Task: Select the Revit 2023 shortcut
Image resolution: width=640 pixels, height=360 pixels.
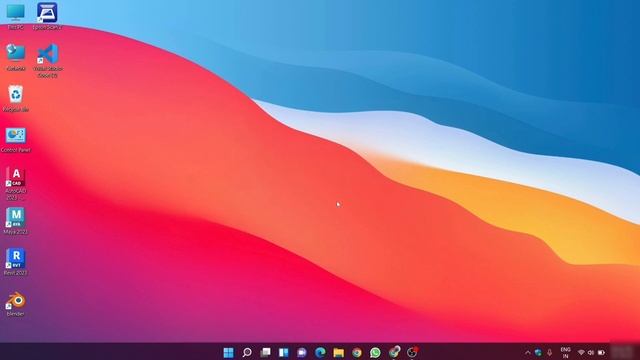Action: pos(16,262)
